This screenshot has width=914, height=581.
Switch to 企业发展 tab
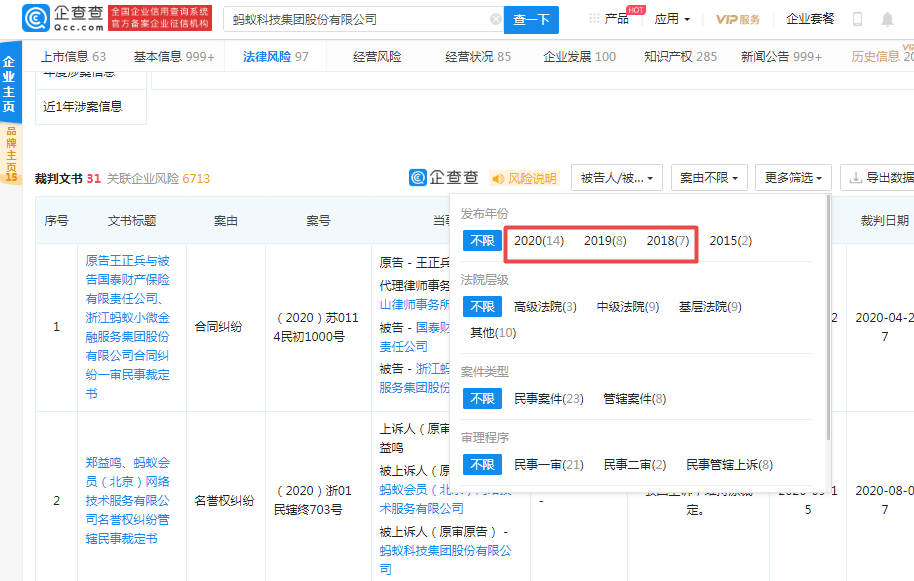coord(579,57)
